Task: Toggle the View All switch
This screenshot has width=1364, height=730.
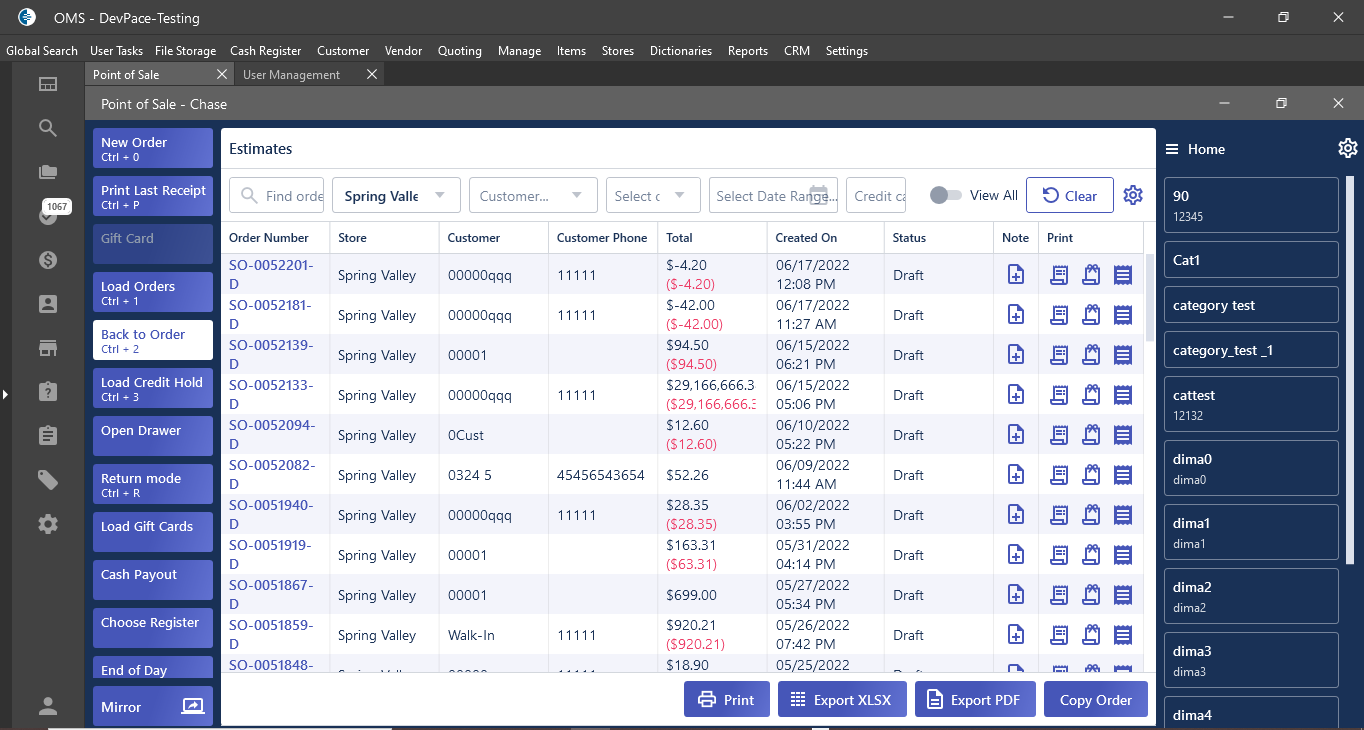Action: coord(945,196)
